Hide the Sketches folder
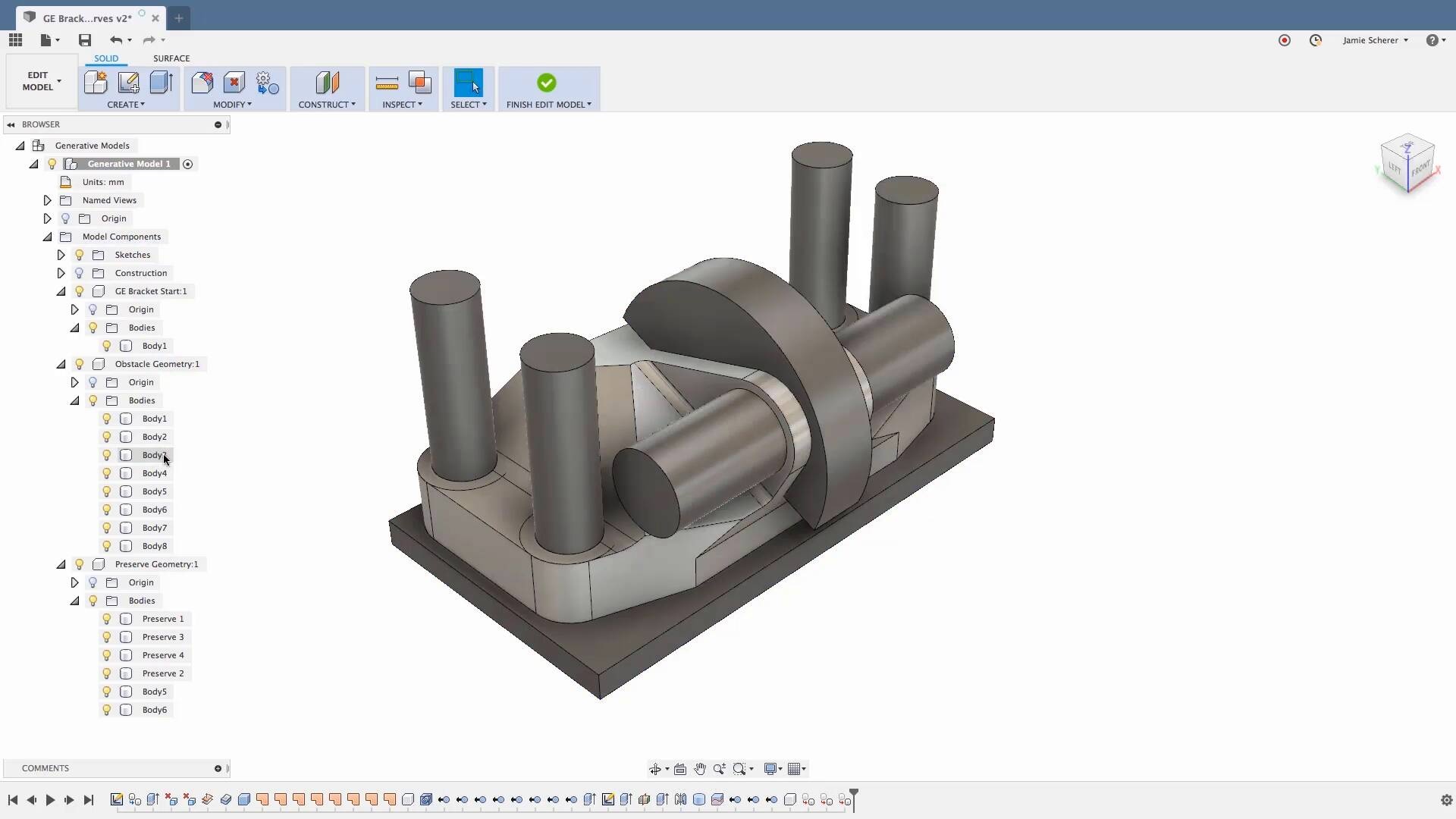 pos(80,255)
